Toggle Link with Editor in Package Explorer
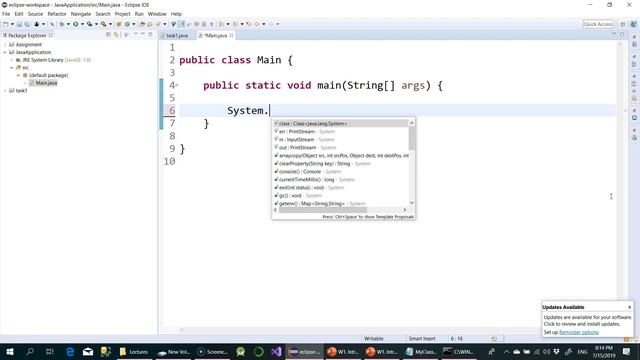Viewport: 640px width, 360px height. [116, 35]
